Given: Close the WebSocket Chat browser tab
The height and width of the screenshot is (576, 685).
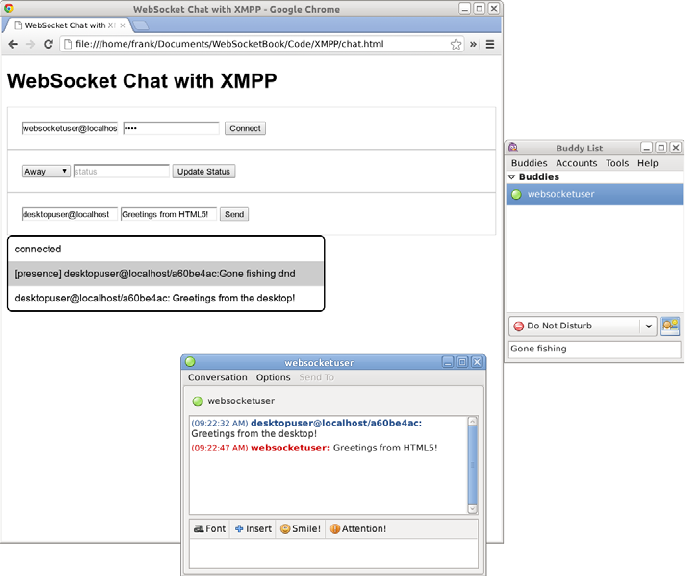Looking at the screenshot, I should [x=123, y=25].
